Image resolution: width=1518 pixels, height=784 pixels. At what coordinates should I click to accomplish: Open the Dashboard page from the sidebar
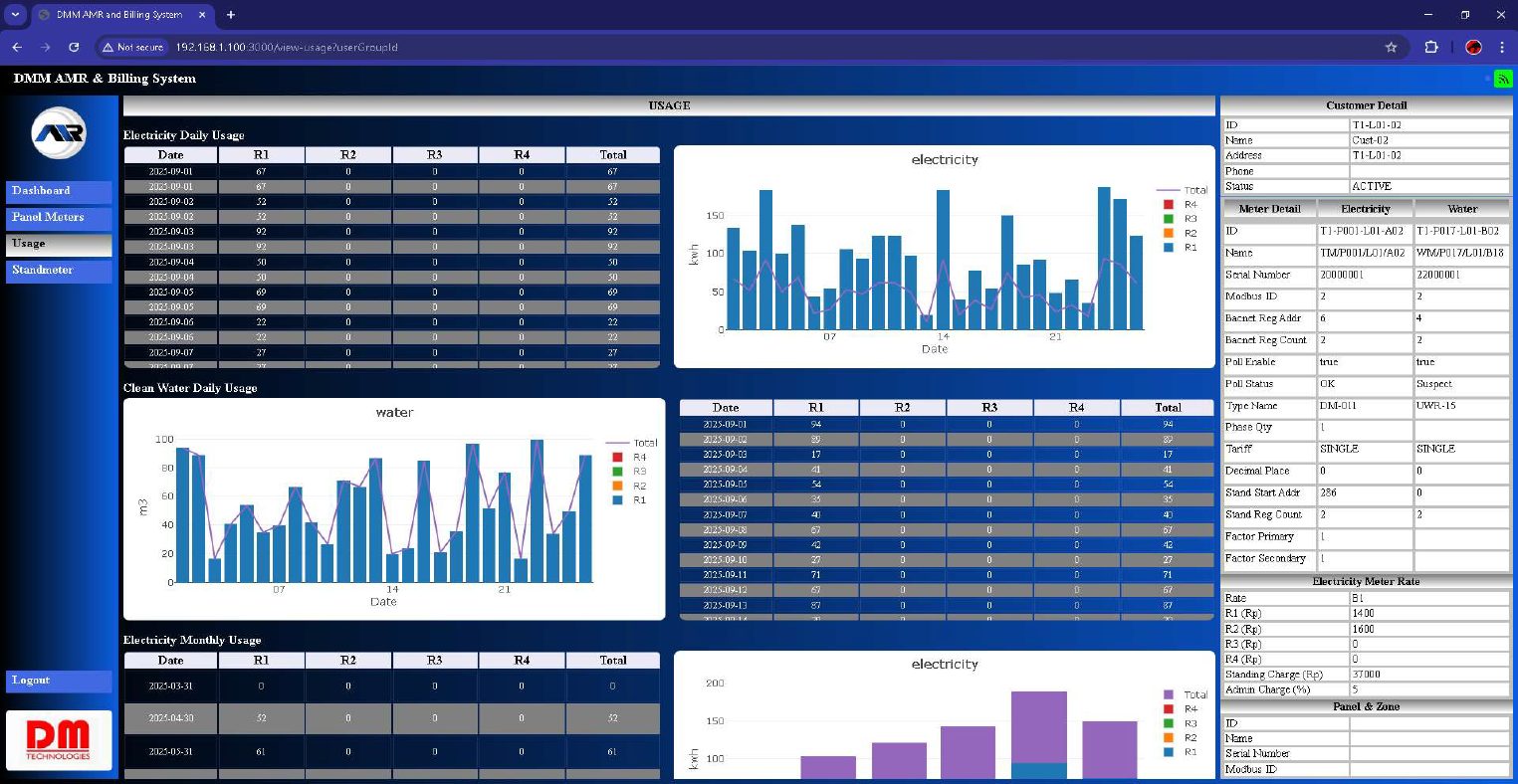(x=59, y=191)
